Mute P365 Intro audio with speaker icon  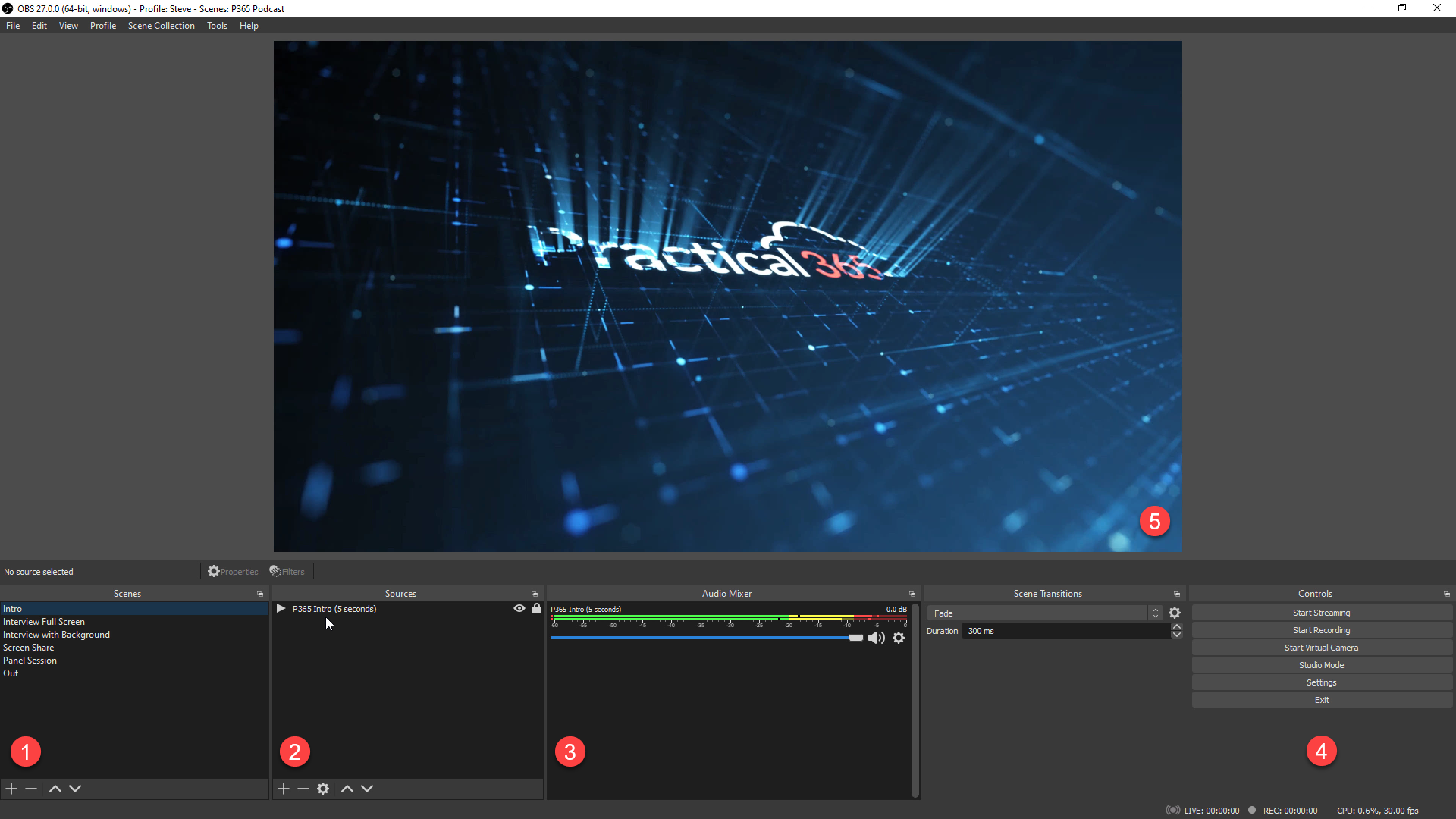click(876, 638)
